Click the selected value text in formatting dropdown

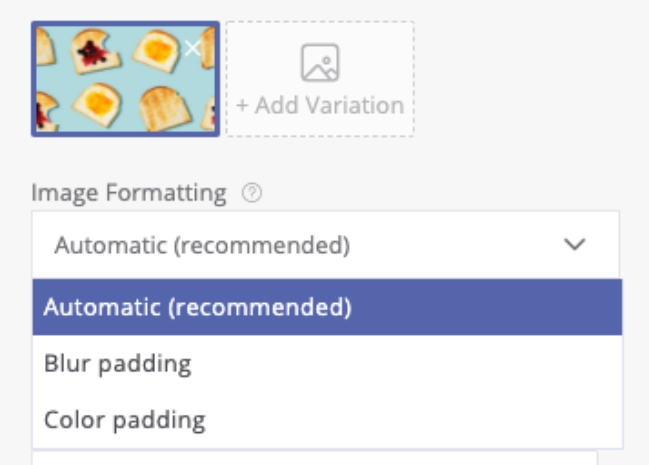[202, 245]
